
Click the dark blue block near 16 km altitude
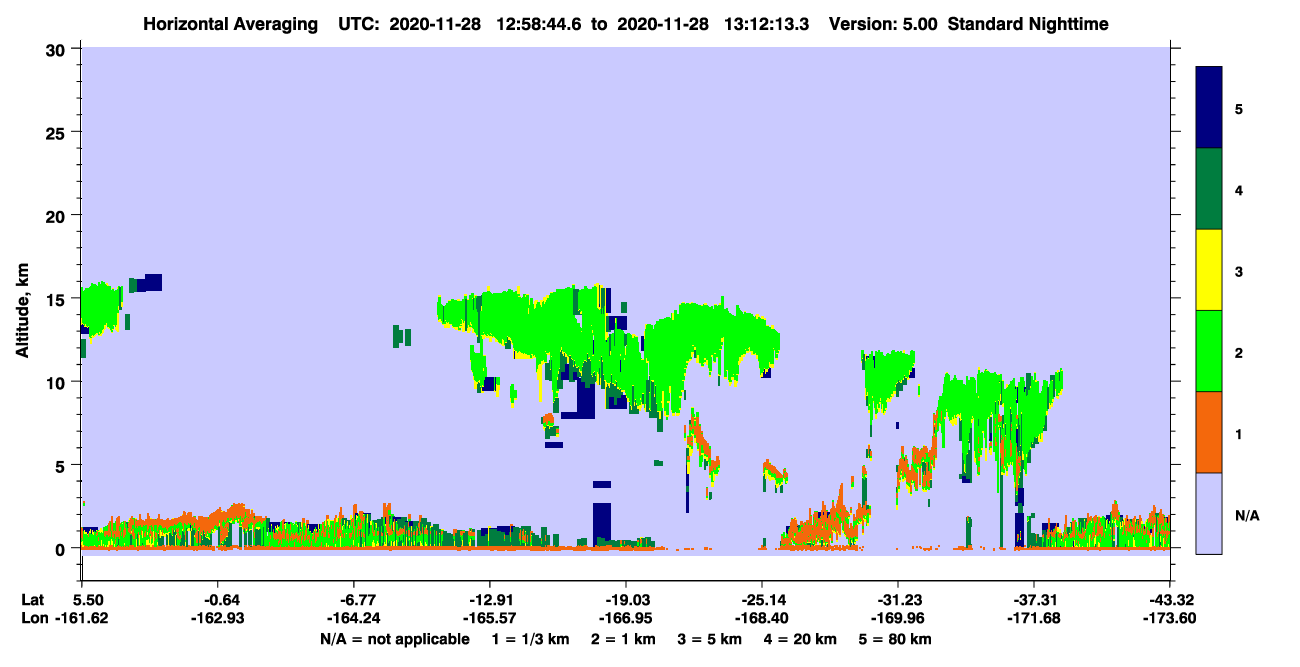[x=148, y=282]
